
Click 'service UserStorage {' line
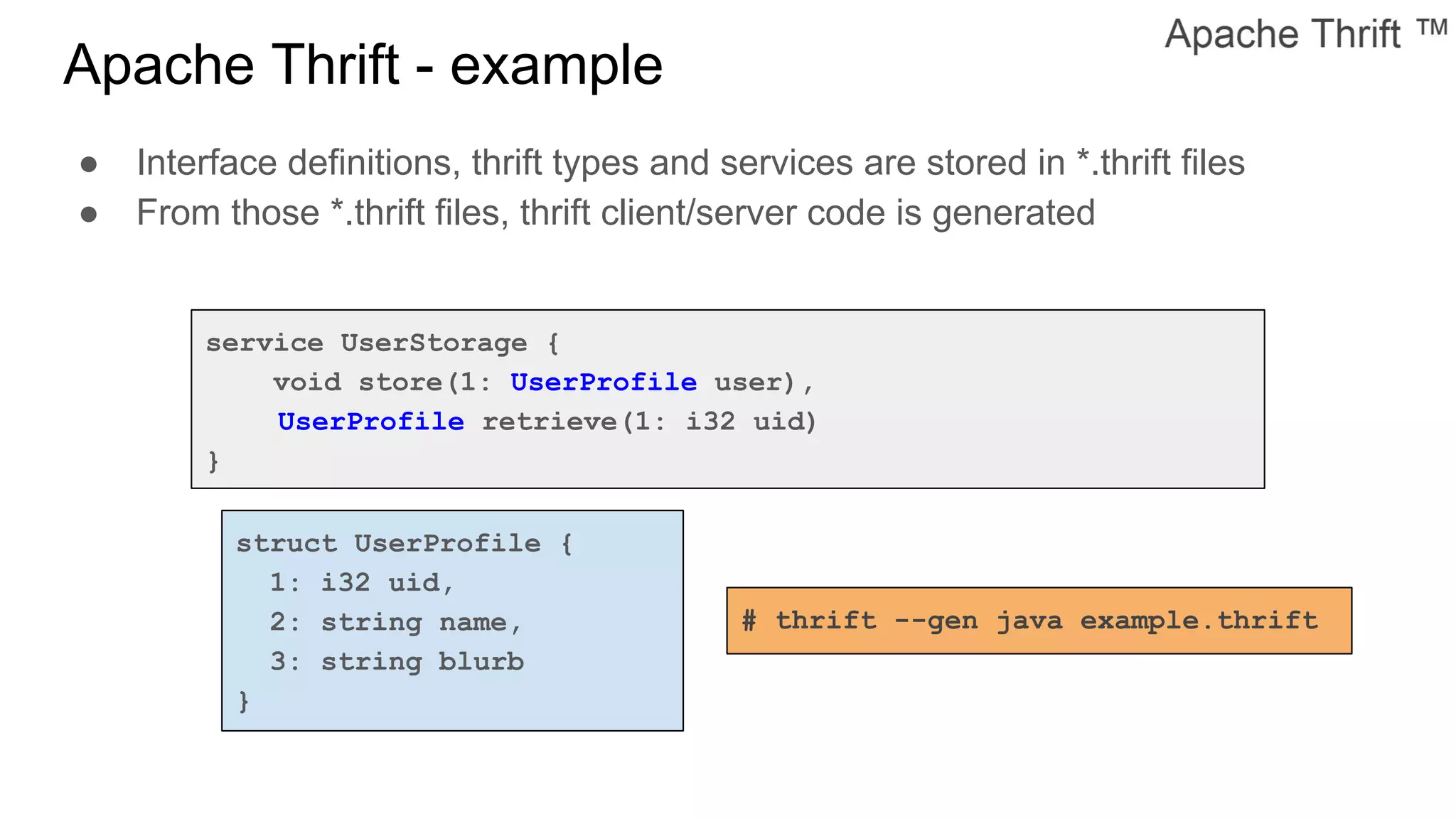point(382,343)
